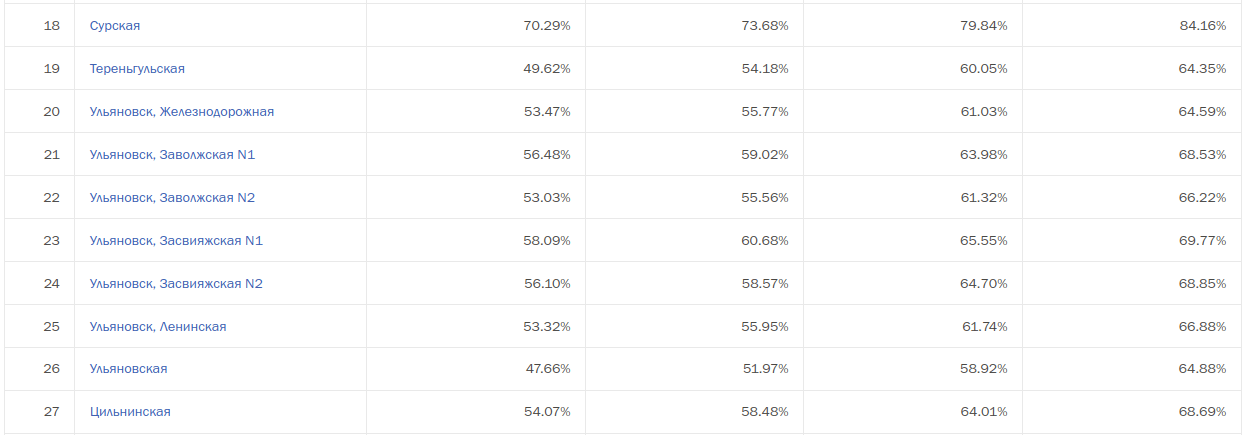The width and height of the screenshot is (1244, 435).
Task: Click the 66.22% value in row 22
Action: [1203, 198]
